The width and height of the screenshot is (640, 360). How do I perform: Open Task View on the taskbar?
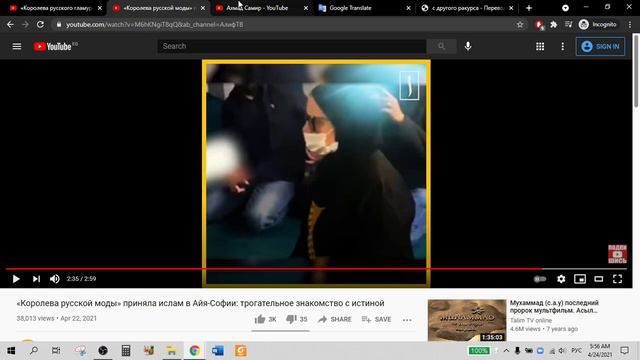[56, 351]
